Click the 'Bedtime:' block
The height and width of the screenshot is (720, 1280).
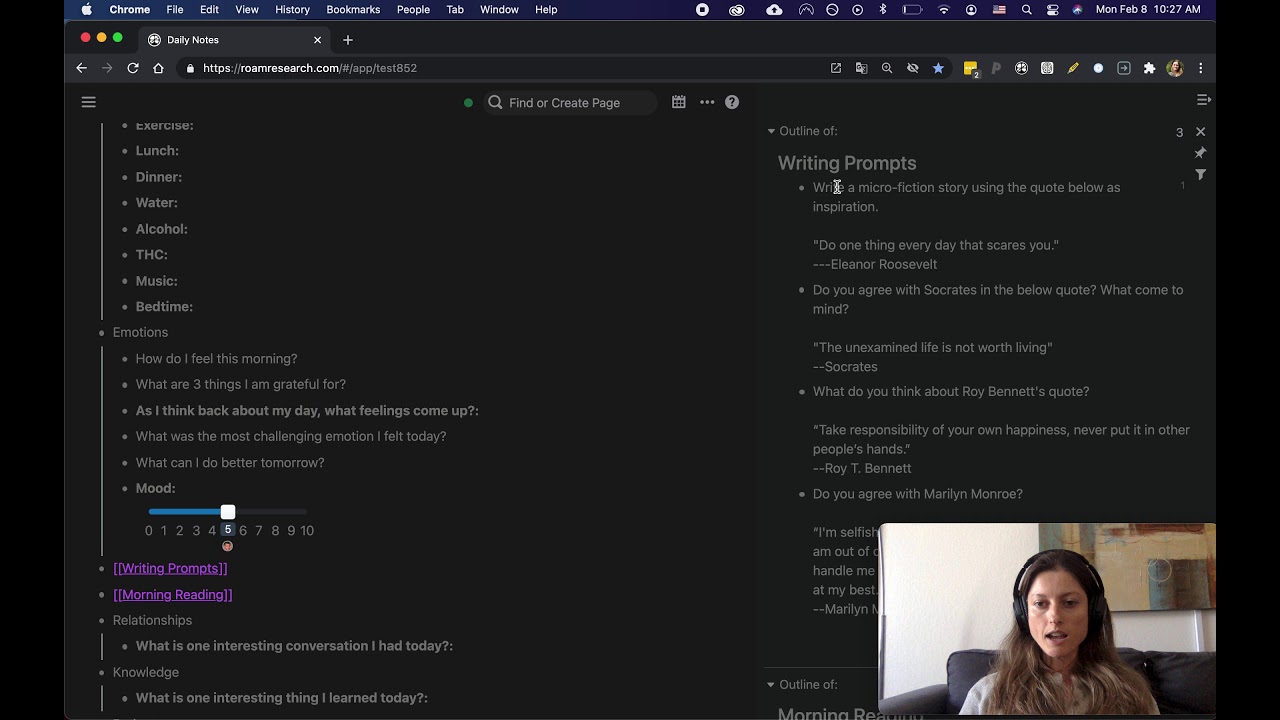pyautogui.click(x=164, y=307)
